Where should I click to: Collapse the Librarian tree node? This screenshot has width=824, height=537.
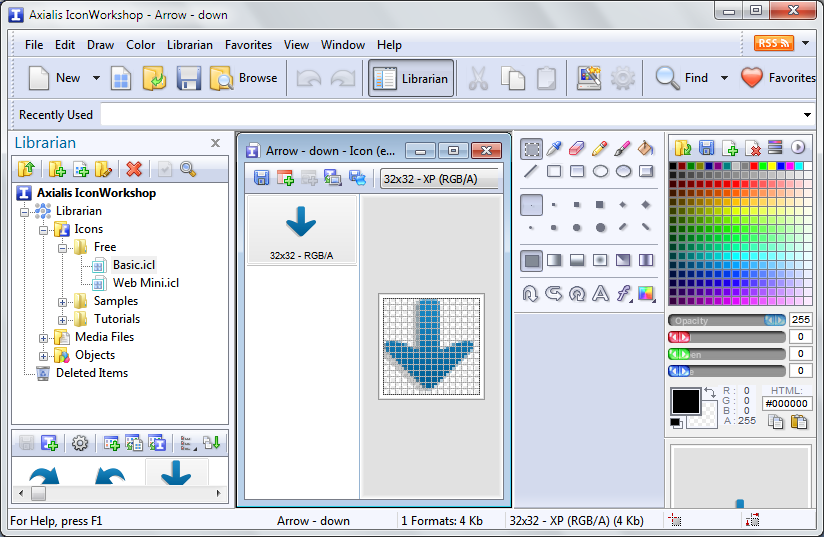point(24,212)
